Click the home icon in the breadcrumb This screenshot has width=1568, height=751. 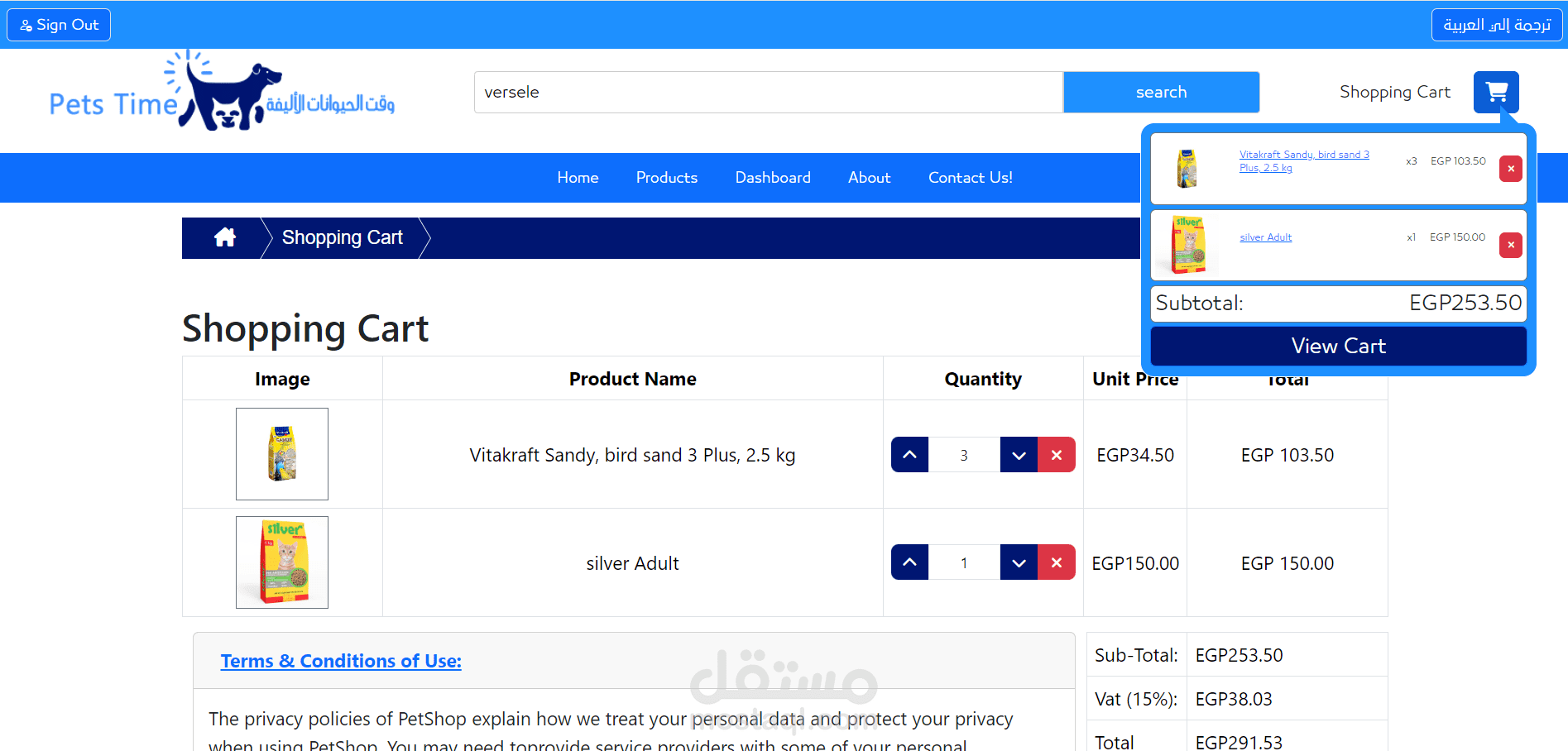(225, 238)
